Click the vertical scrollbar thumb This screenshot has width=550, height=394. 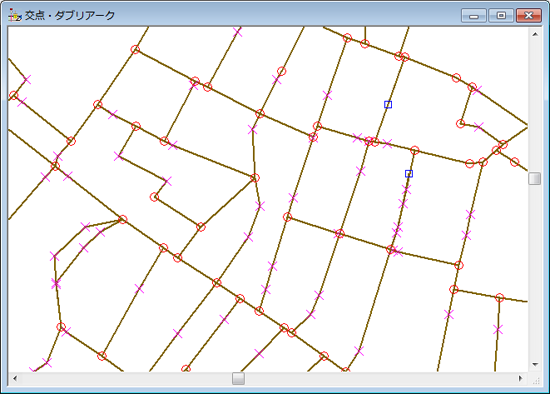tap(535, 178)
